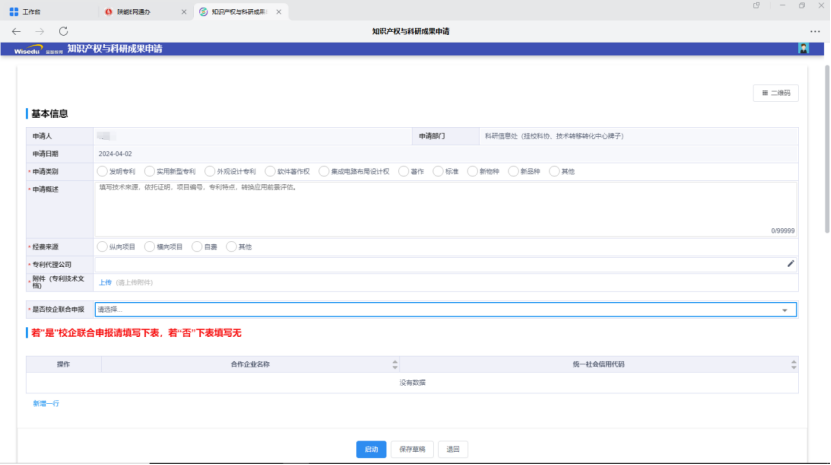Click the 上传 attachment link
Screen dimensions: 831x465
pos(104,283)
